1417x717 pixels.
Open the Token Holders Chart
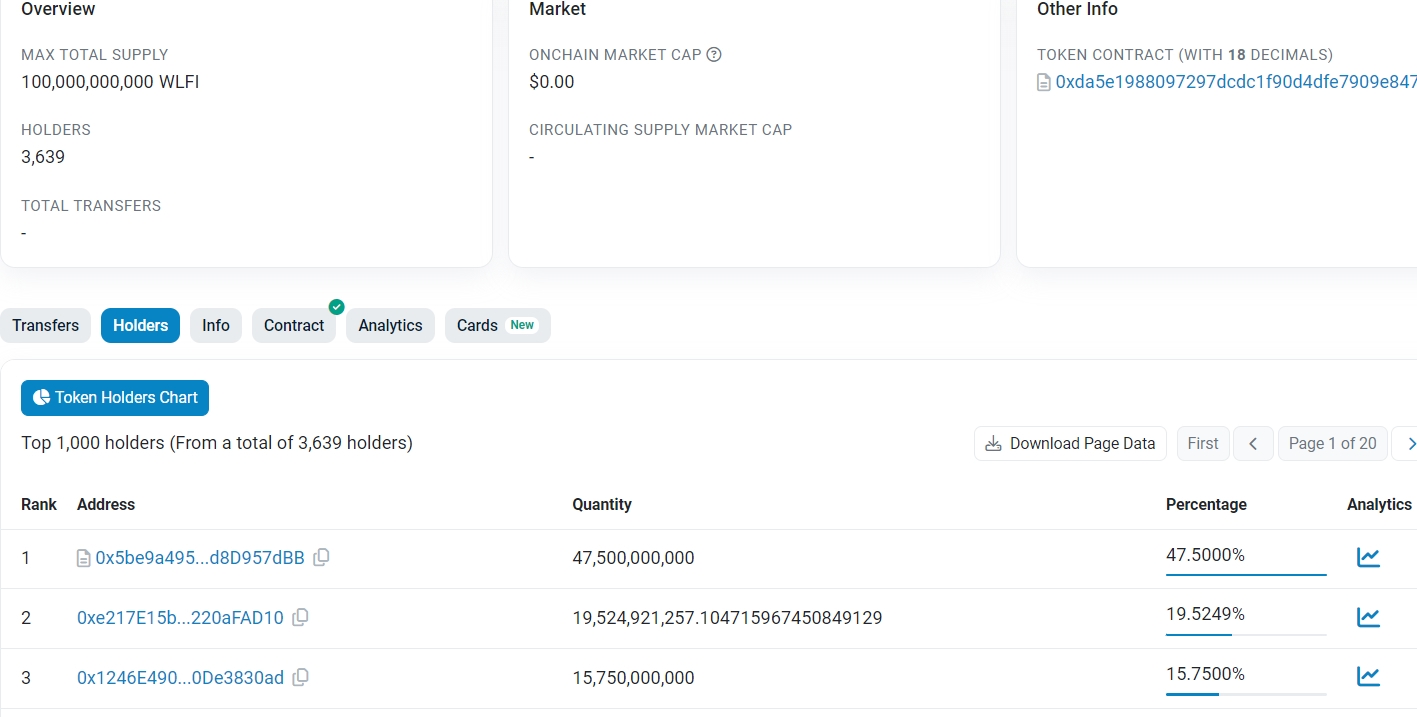[x=115, y=398]
